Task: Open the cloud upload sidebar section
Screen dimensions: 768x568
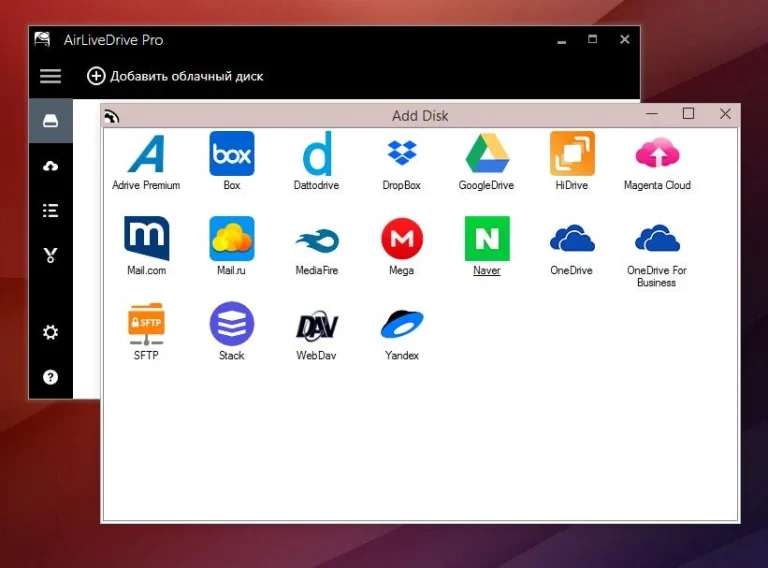Action: point(50,166)
